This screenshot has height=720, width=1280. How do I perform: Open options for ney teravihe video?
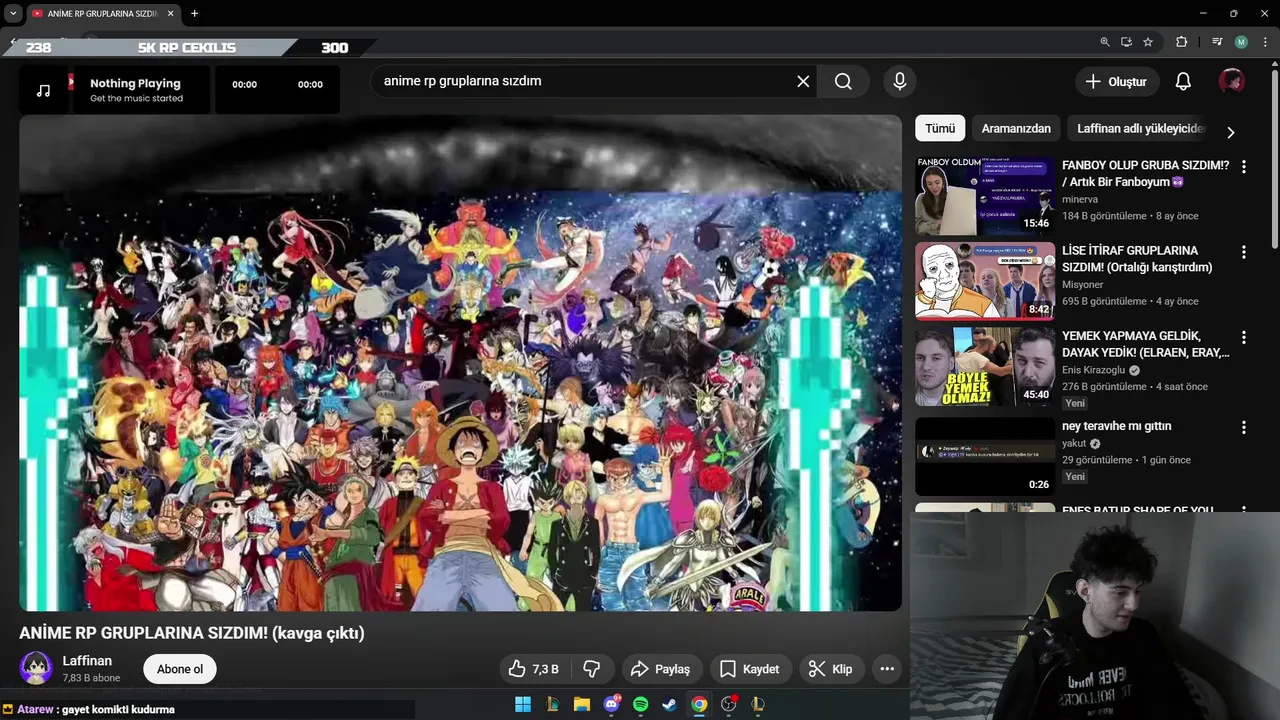coord(1244,427)
